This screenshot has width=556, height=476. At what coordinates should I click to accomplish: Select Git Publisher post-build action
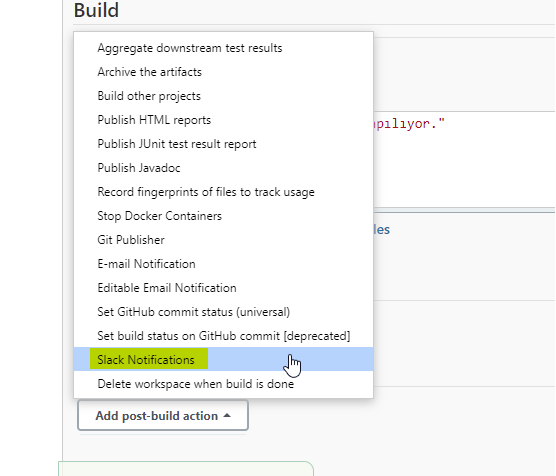pos(223,240)
